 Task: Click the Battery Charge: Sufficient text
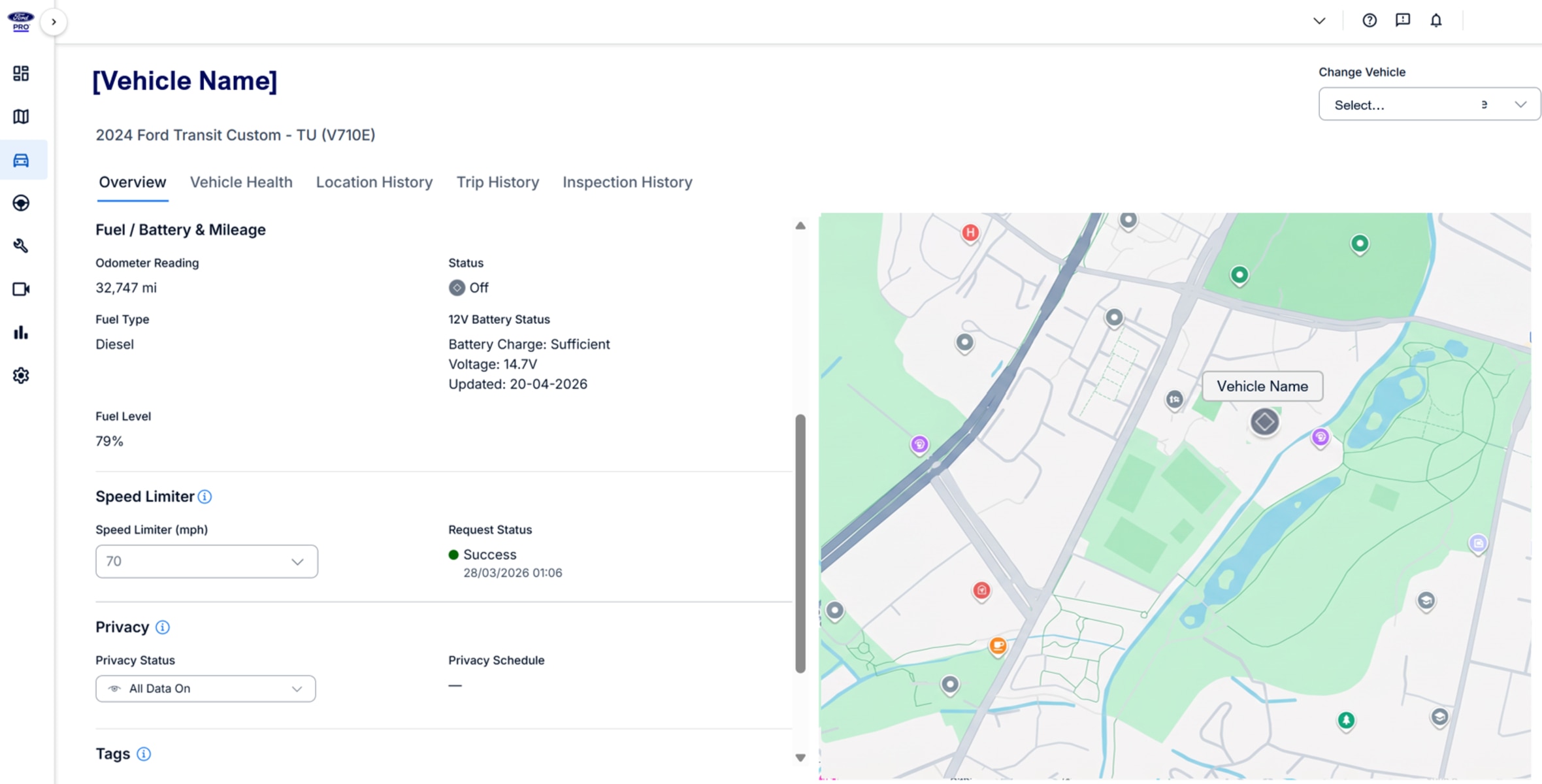[529, 344]
